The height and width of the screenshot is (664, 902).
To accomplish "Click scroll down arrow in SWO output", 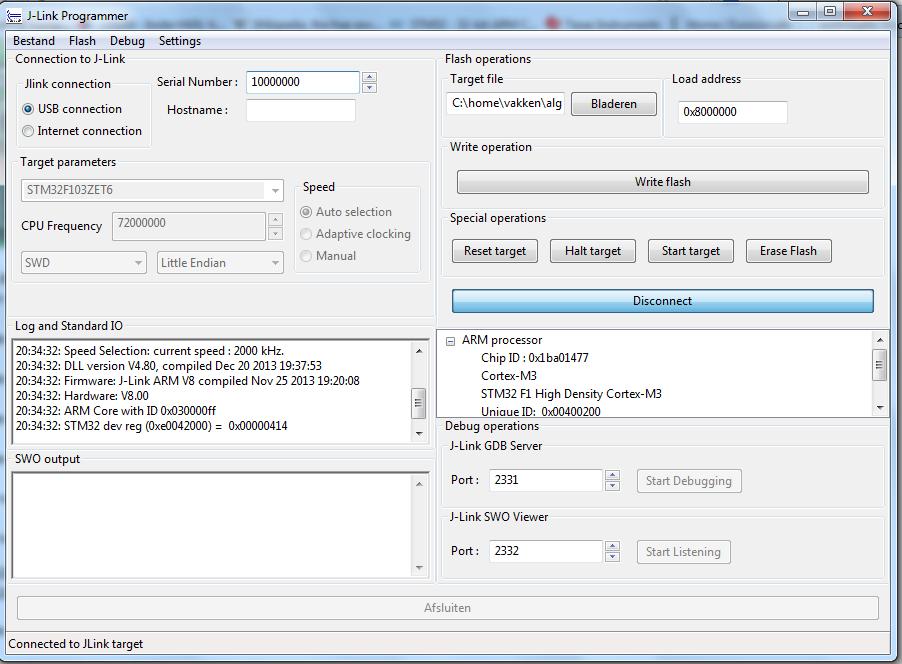I will pos(419,568).
